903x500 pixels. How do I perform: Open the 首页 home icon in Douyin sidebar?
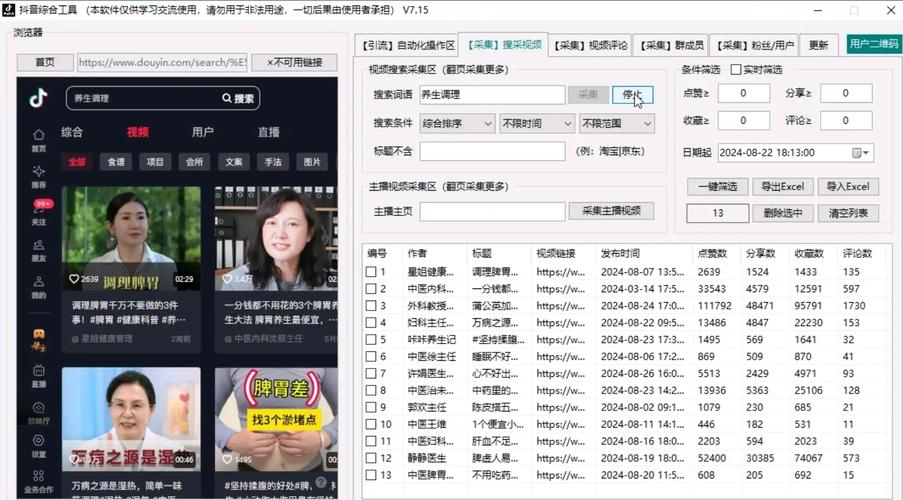pyautogui.click(x=39, y=135)
